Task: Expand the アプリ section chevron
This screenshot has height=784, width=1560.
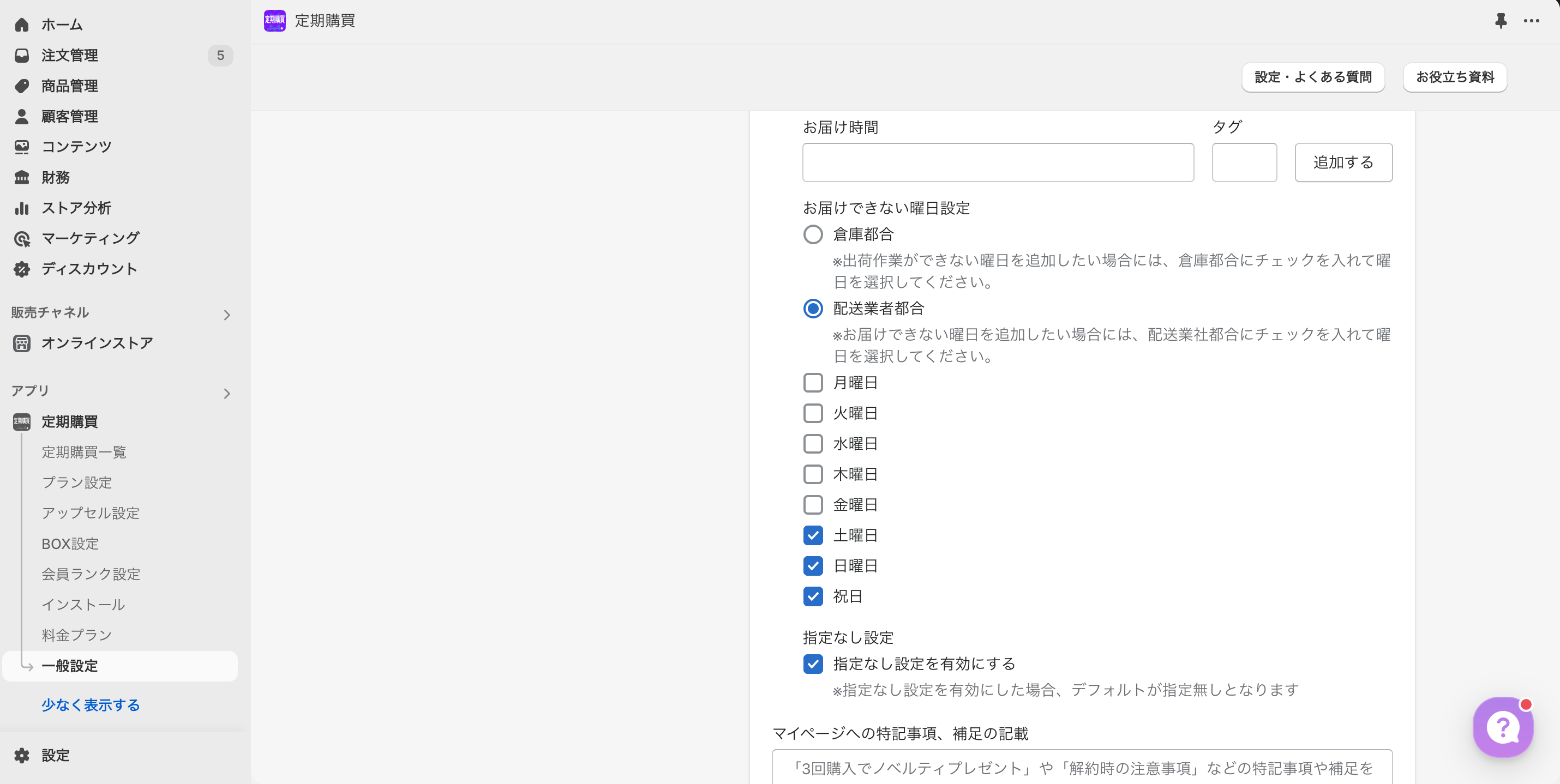Action: pyautogui.click(x=227, y=394)
